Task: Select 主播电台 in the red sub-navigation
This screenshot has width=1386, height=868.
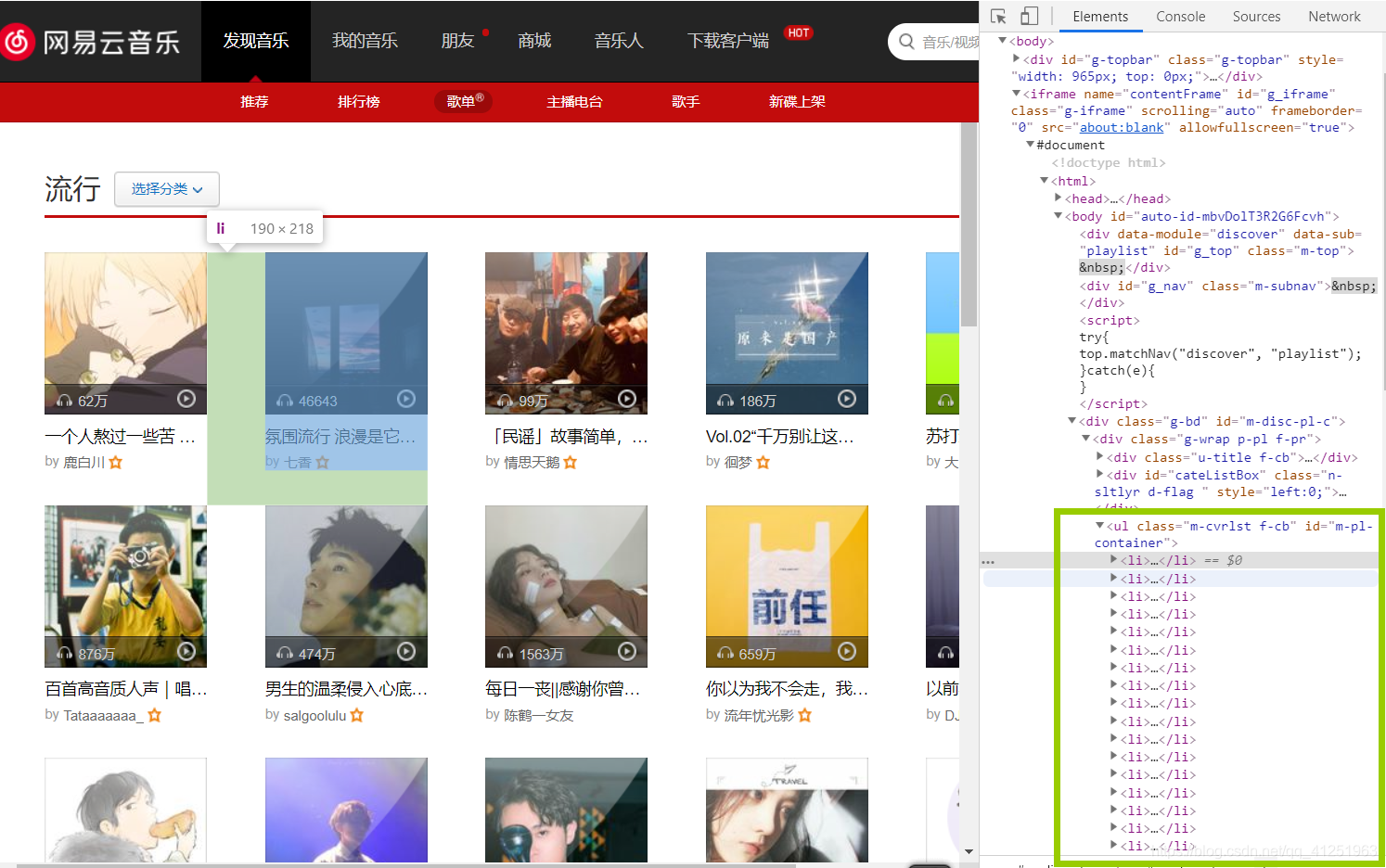Action: (x=574, y=102)
